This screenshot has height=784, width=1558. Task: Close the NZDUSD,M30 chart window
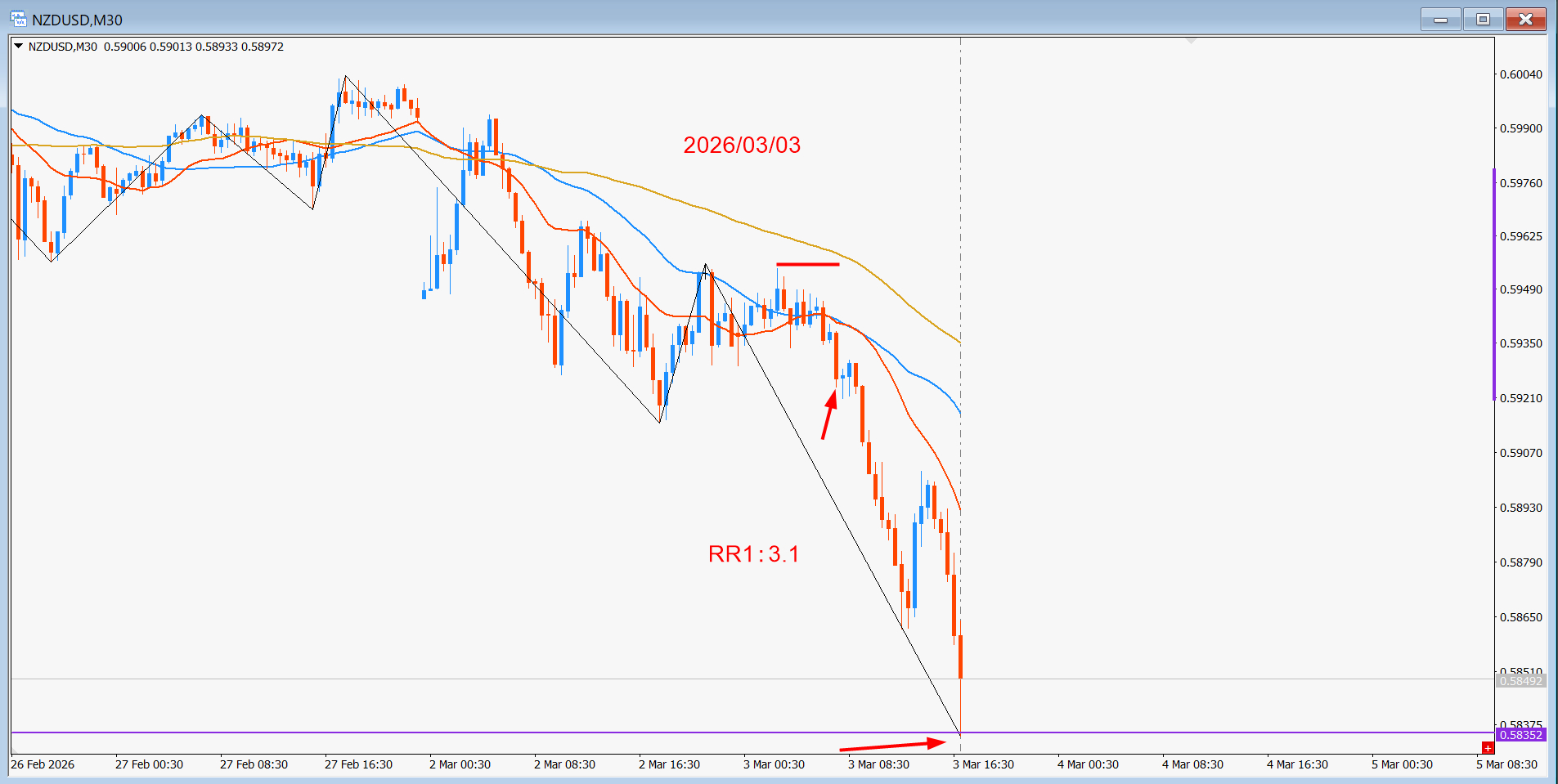1525,19
